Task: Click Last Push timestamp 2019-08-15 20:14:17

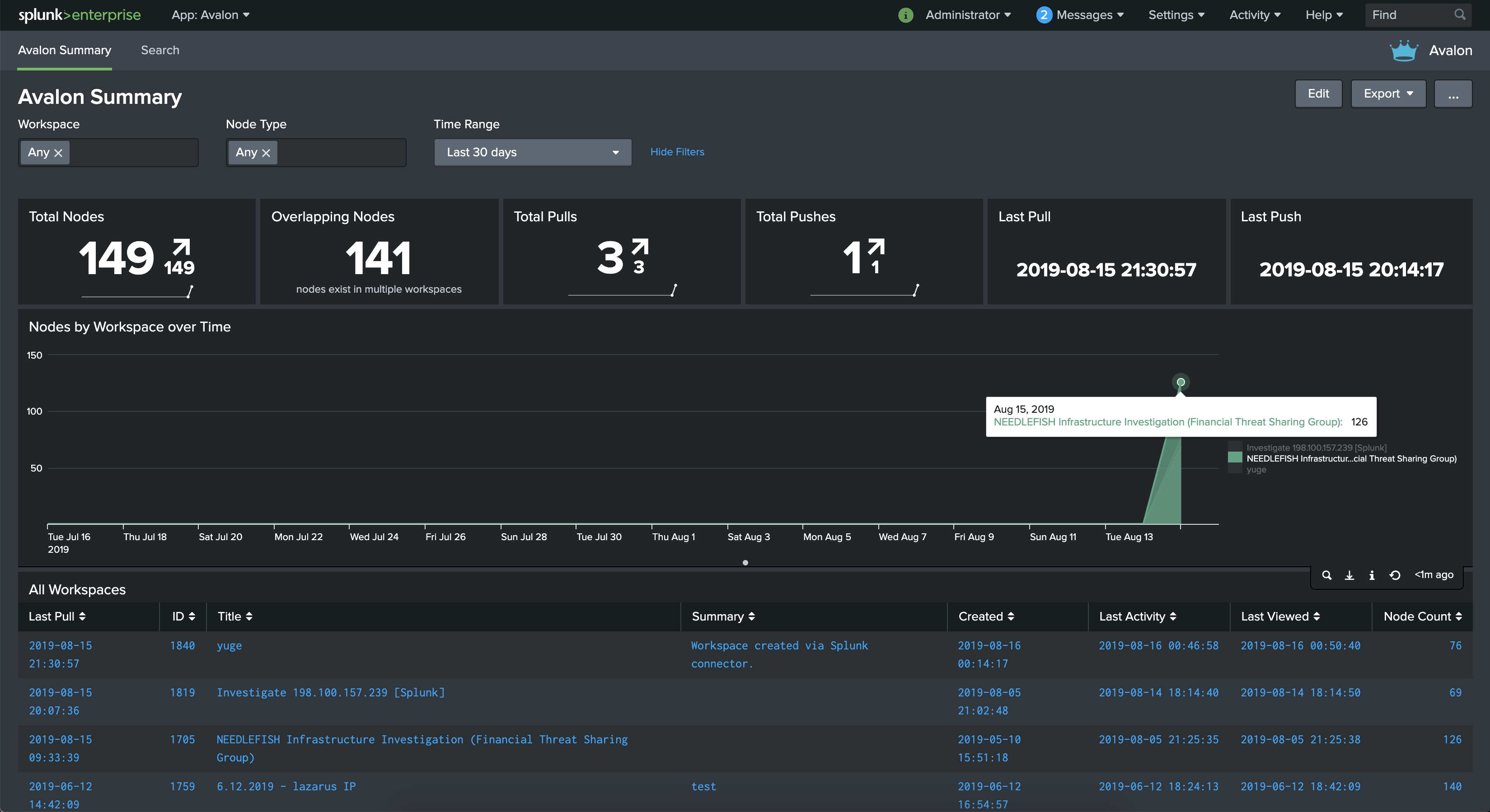Action: pos(1351,270)
